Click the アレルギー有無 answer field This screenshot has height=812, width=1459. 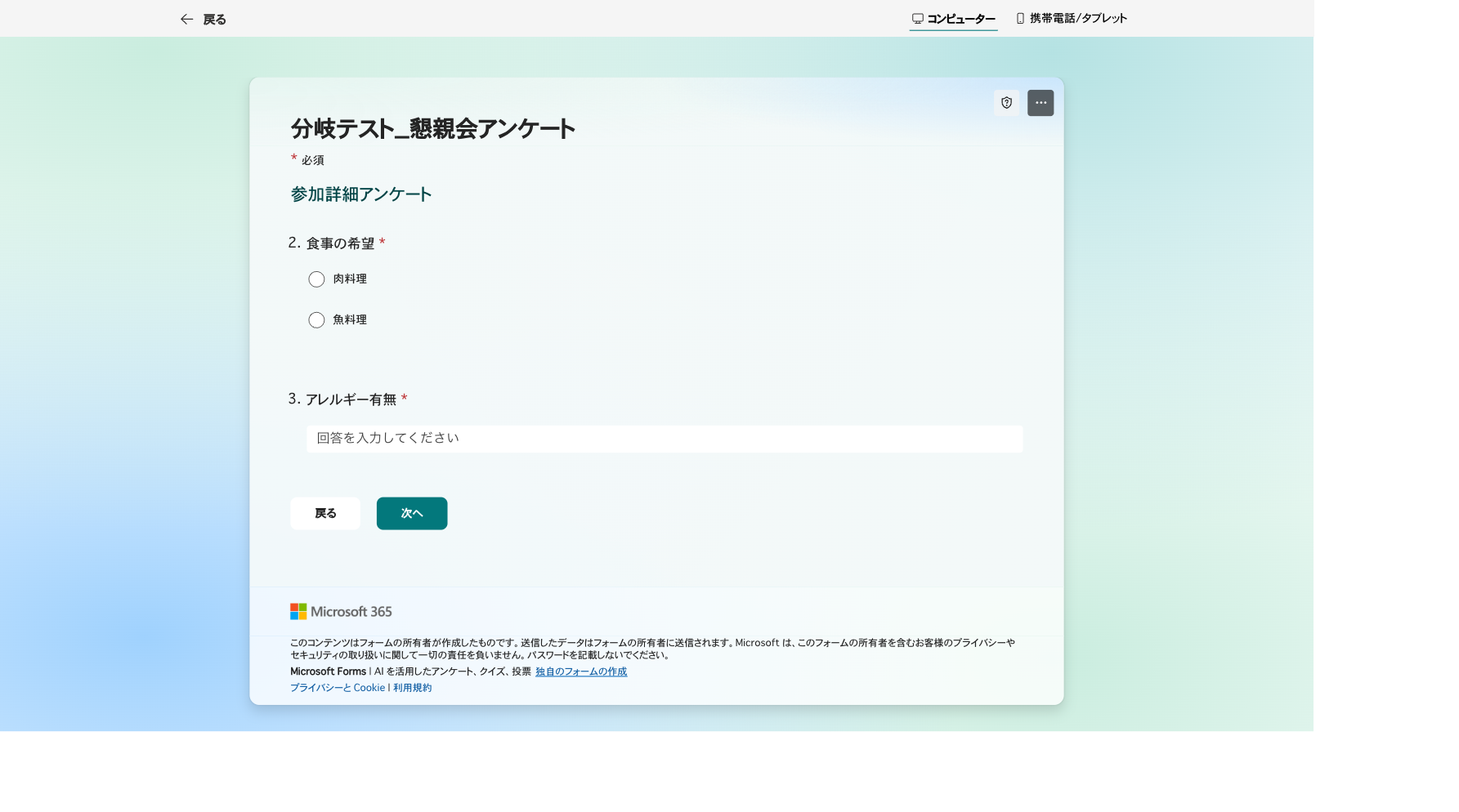(665, 439)
